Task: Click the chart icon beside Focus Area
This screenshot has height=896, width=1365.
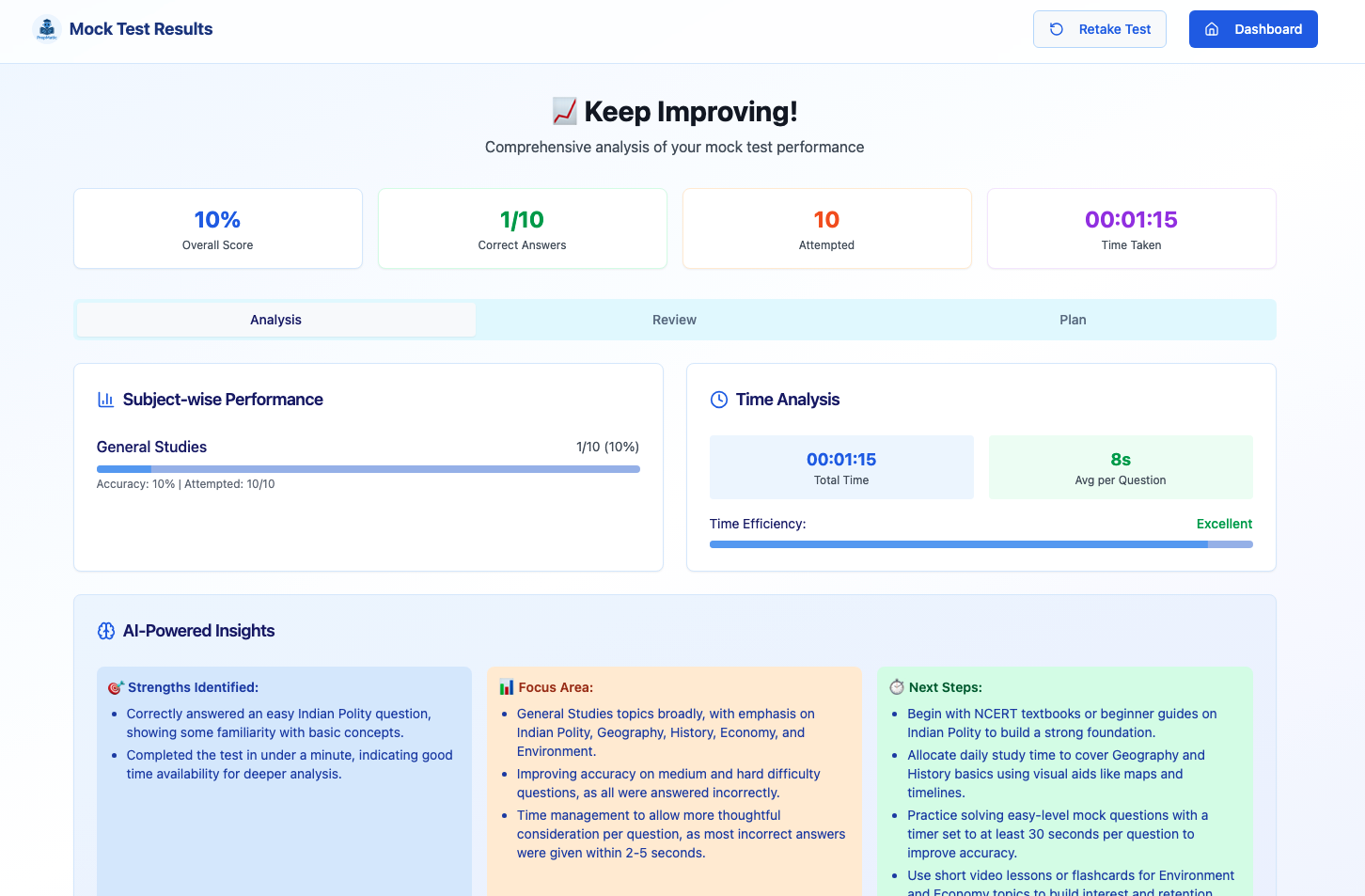Action: (507, 687)
